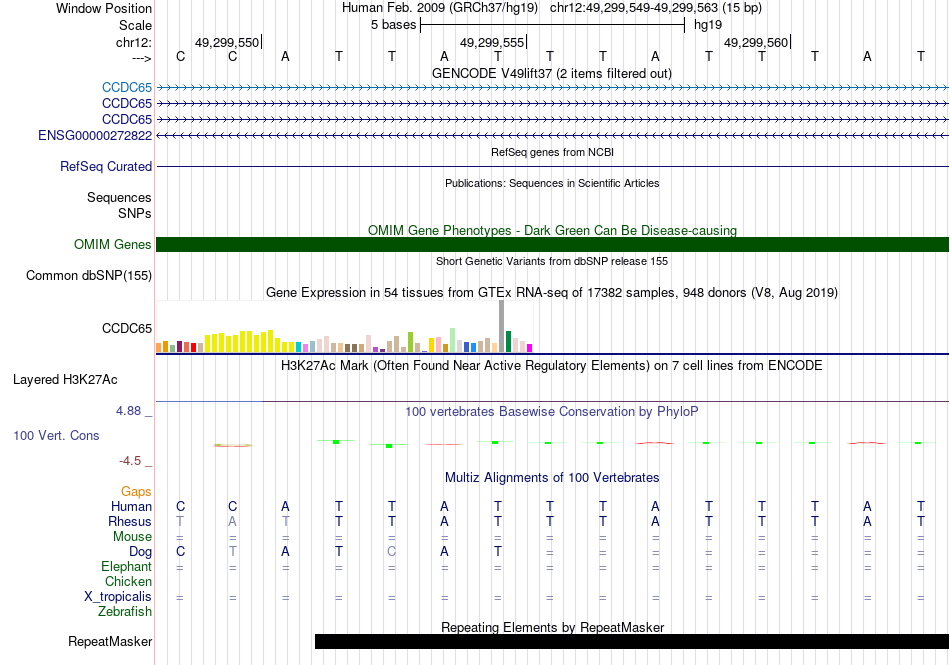Click the RefSeq Curated horizontal intron line
The image size is (950, 665).
552,167
